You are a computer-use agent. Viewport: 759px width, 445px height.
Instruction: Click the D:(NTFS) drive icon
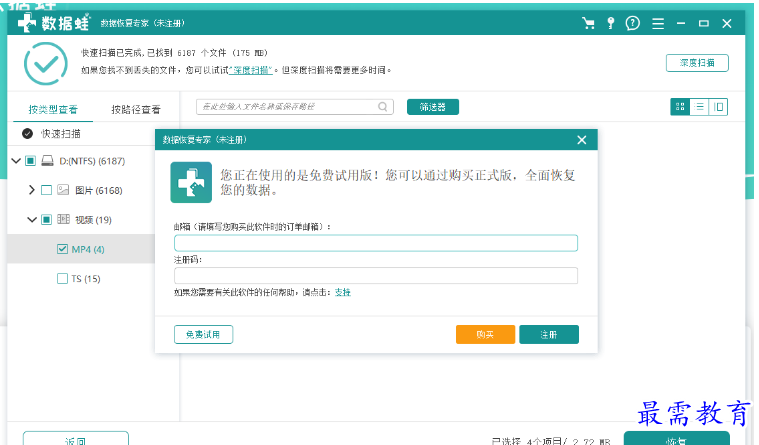point(47,161)
